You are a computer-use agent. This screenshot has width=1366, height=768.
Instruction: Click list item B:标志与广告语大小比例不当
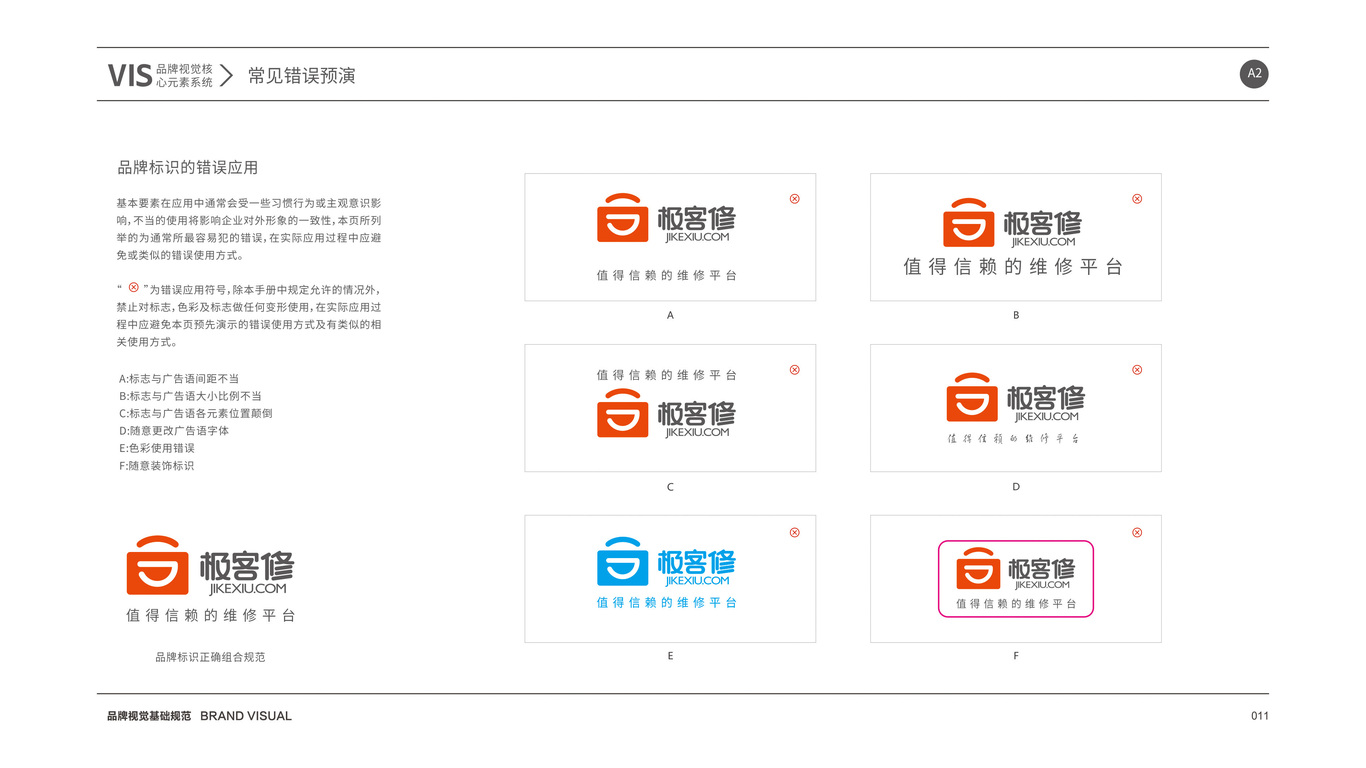(190, 396)
